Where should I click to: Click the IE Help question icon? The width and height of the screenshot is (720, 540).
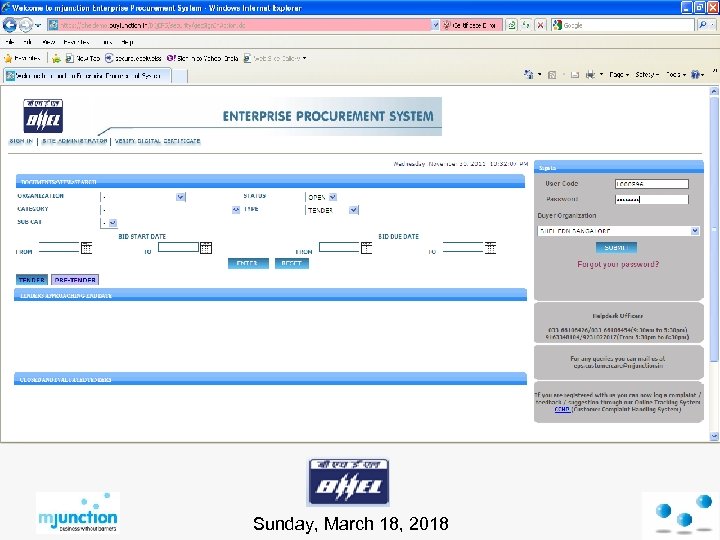[x=696, y=74]
